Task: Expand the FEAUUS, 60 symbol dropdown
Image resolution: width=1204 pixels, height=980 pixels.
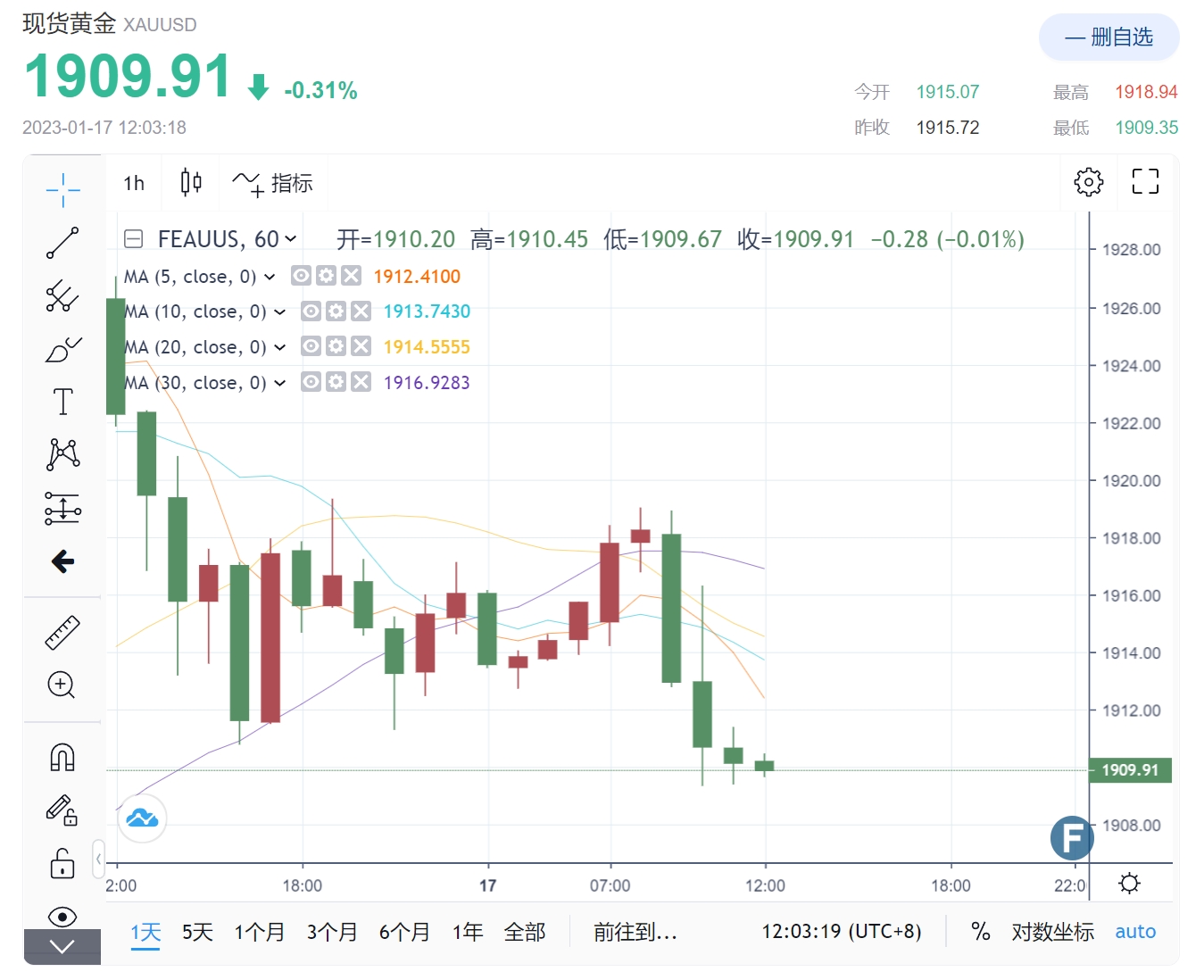Action: [290, 239]
